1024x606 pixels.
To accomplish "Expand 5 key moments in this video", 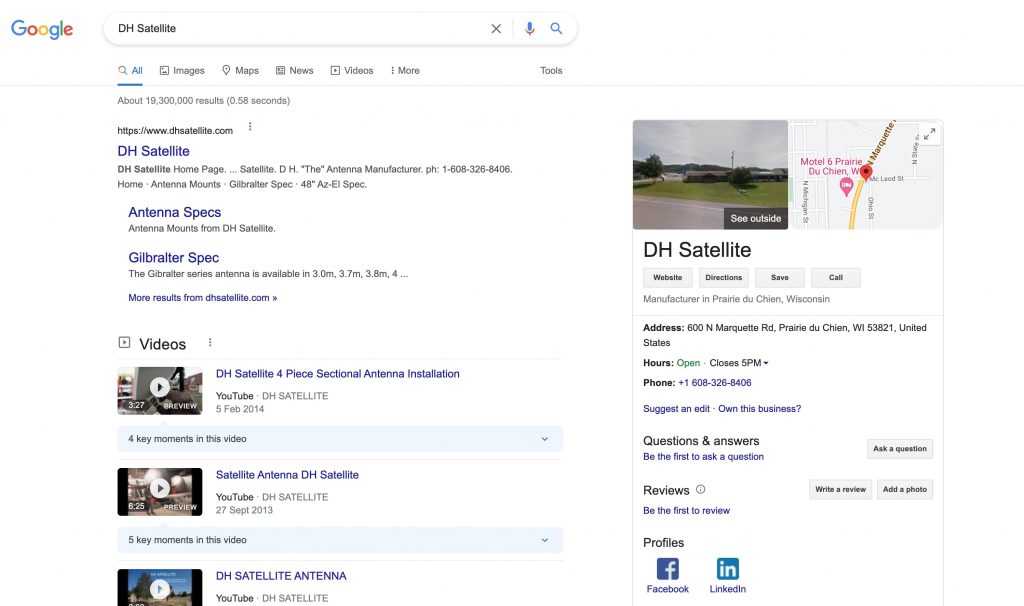I will [x=340, y=540].
